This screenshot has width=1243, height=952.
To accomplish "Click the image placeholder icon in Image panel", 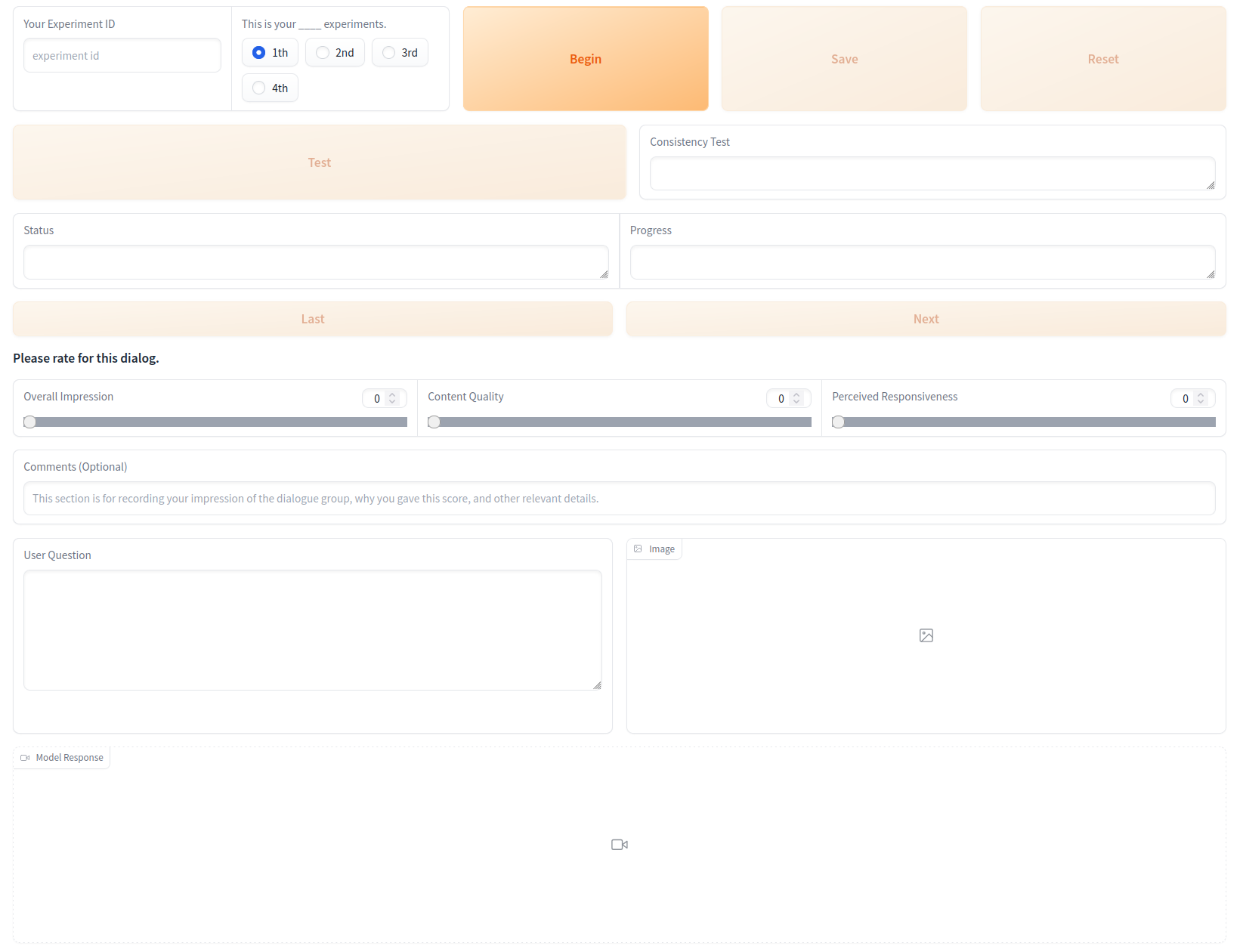I will coord(926,635).
